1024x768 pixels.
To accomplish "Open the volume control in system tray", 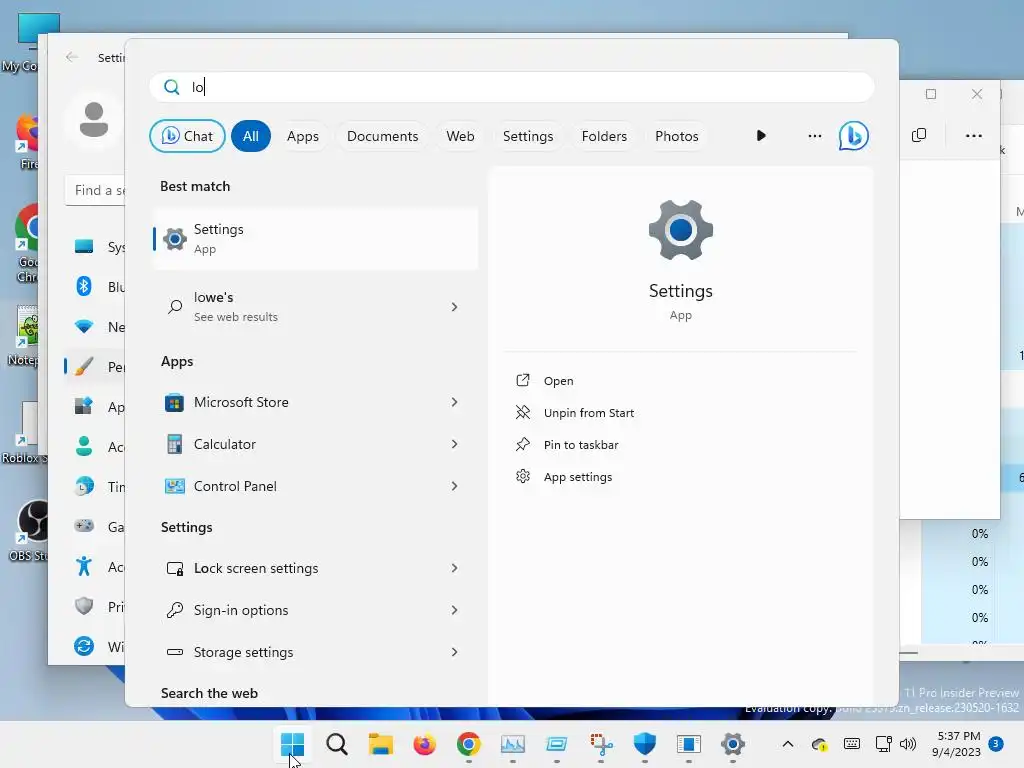I will (x=908, y=744).
